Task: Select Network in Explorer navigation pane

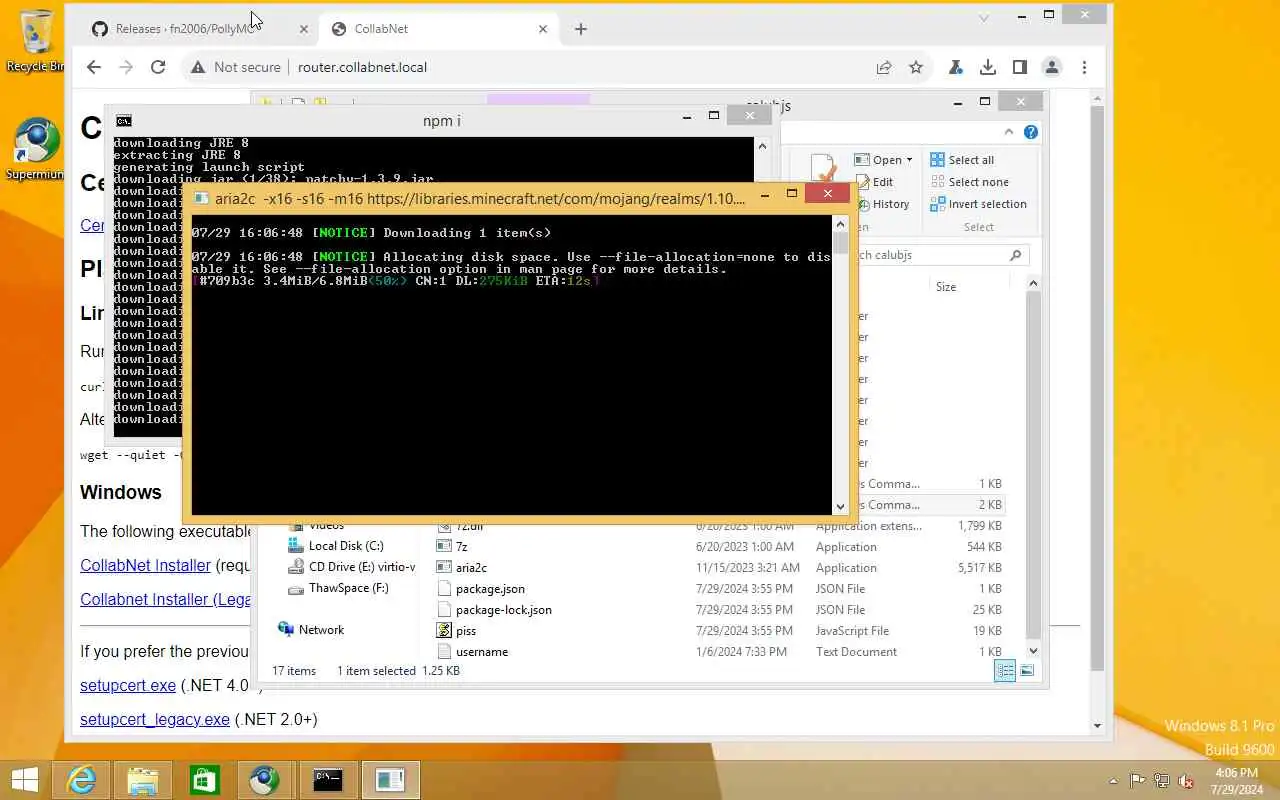Action: 311,630
